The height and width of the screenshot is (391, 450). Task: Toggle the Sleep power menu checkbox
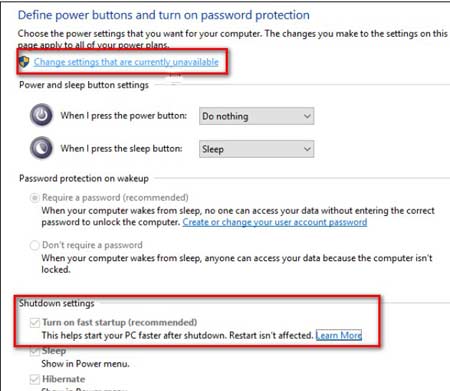[35, 351]
